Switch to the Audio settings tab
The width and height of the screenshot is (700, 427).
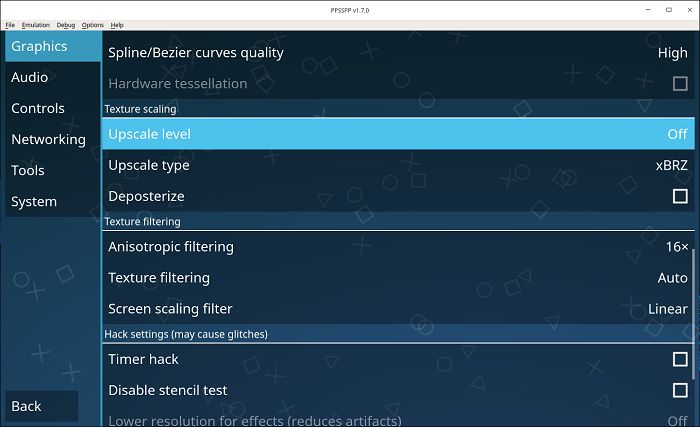click(x=53, y=77)
